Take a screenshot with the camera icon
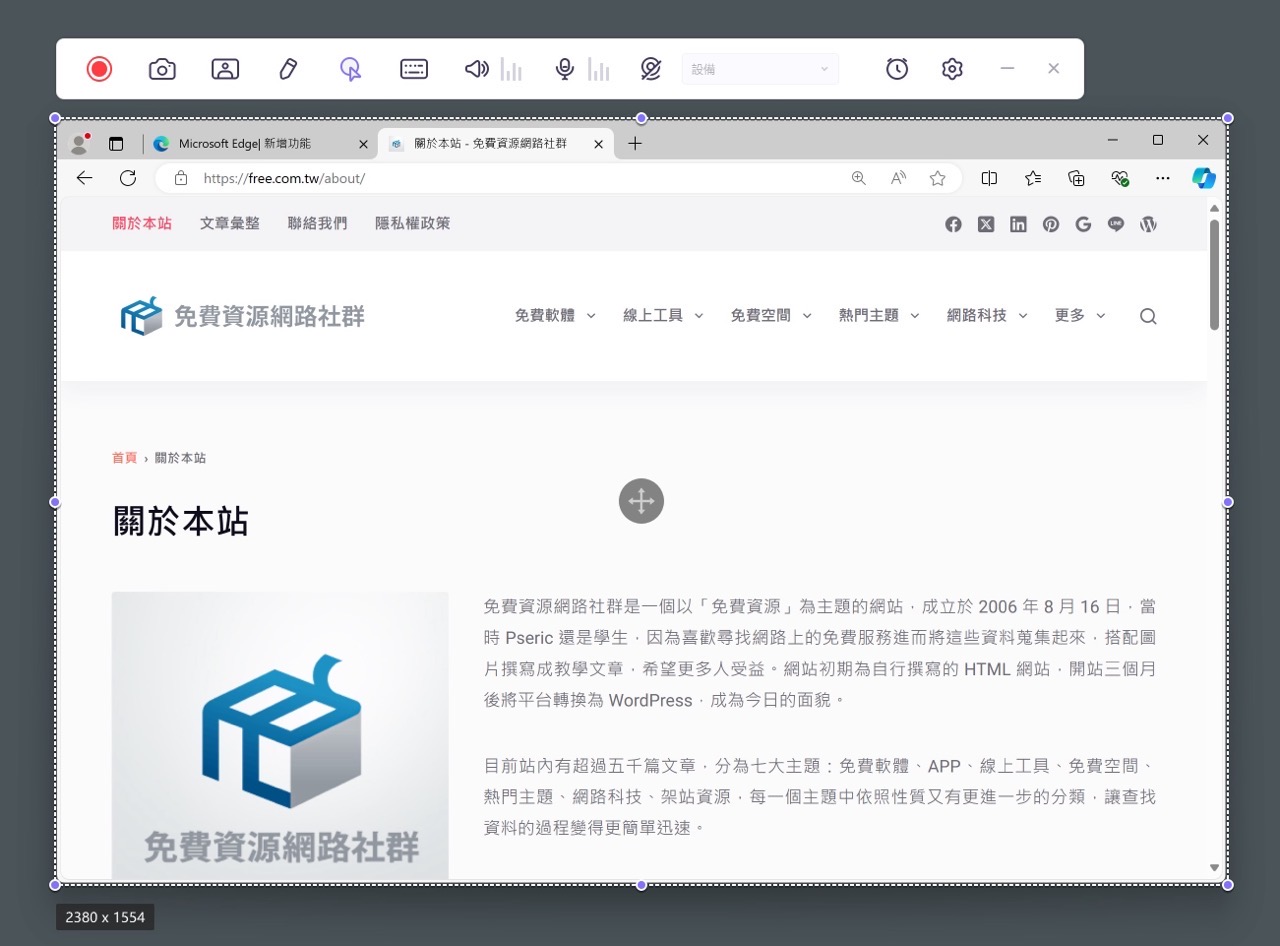 pos(162,69)
